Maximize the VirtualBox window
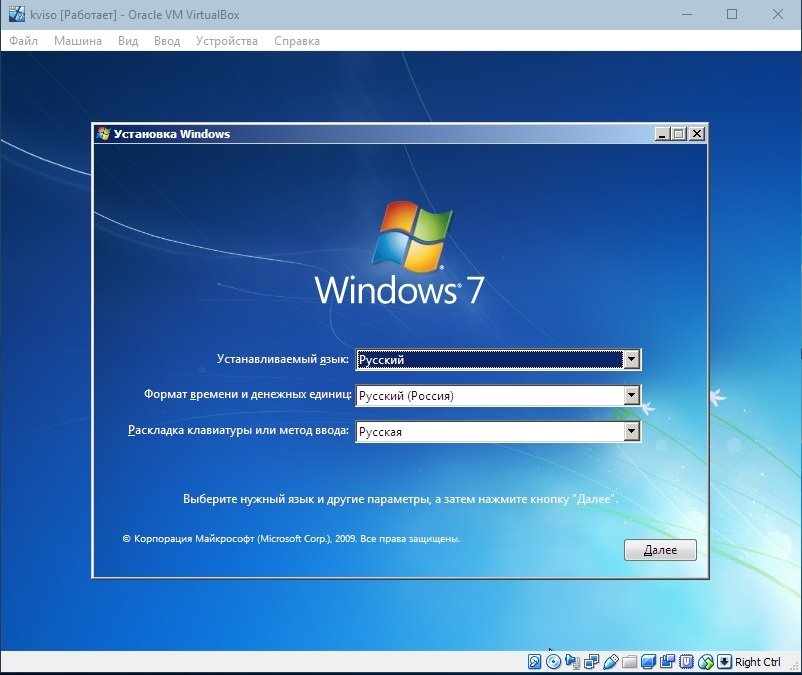 pyautogui.click(x=732, y=14)
